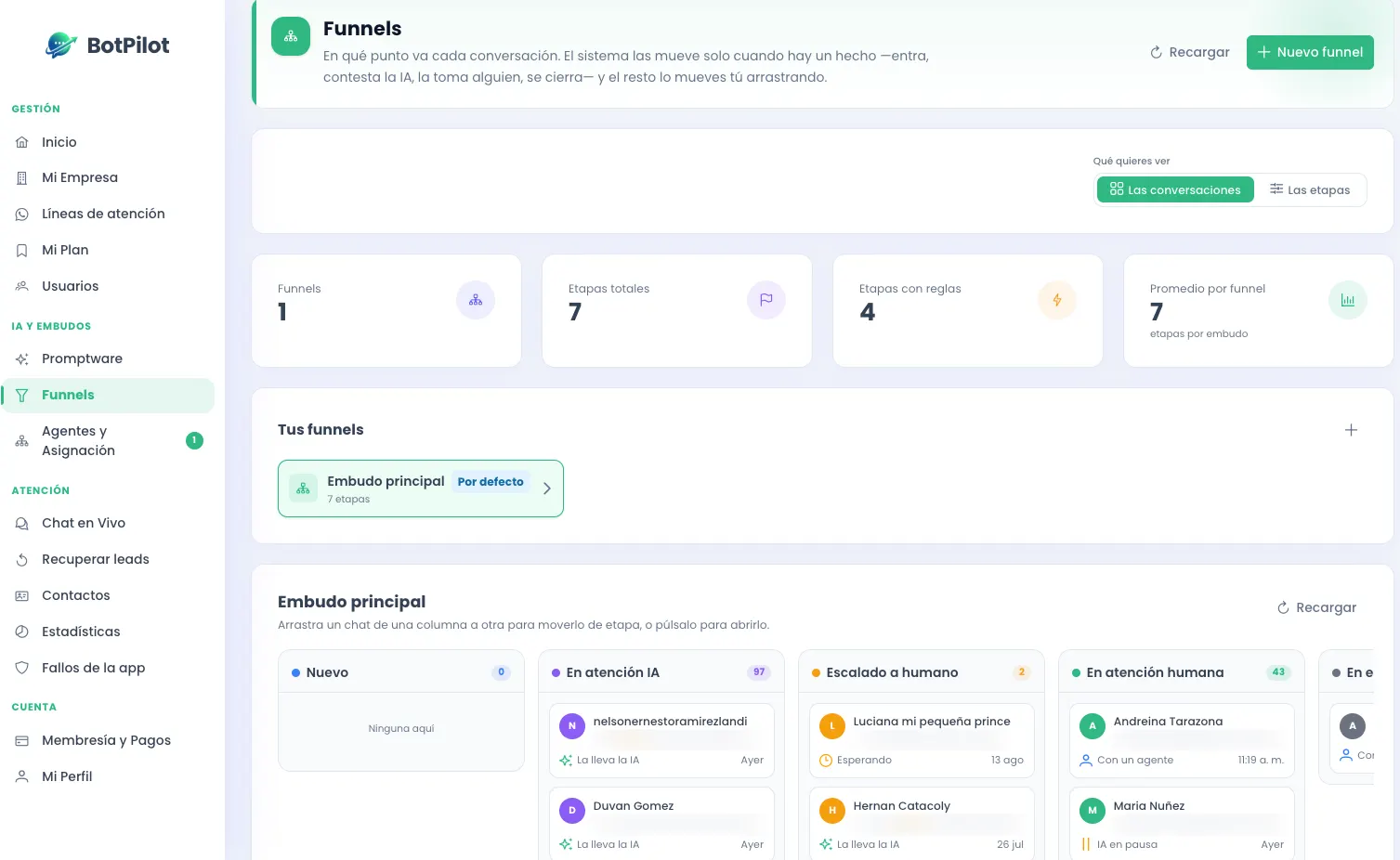Image resolution: width=1400 pixels, height=860 pixels.
Task: Open Inicio in the sidebar
Action: 108,142
